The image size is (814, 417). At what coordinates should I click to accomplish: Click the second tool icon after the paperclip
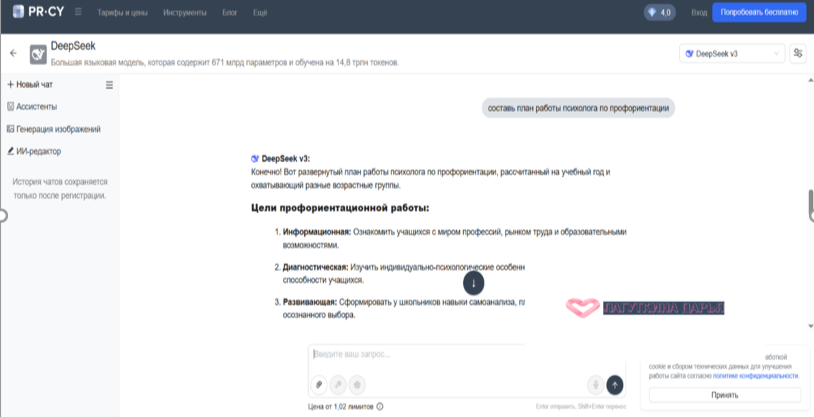338,385
